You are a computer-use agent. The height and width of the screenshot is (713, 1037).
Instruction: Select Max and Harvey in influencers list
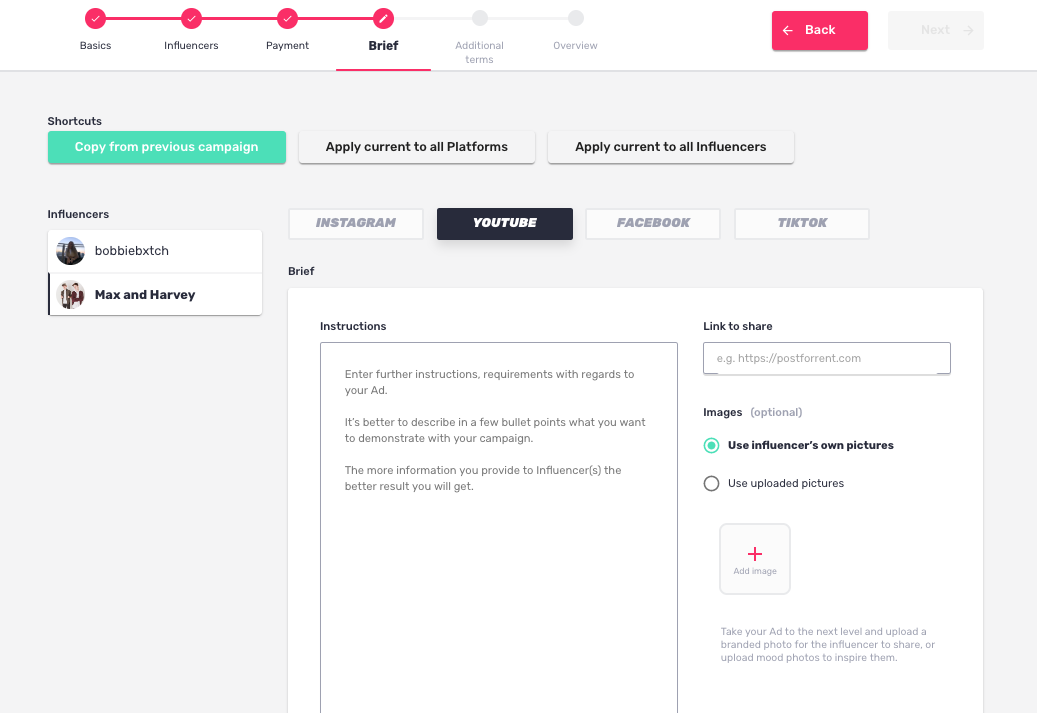click(x=155, y=295)
